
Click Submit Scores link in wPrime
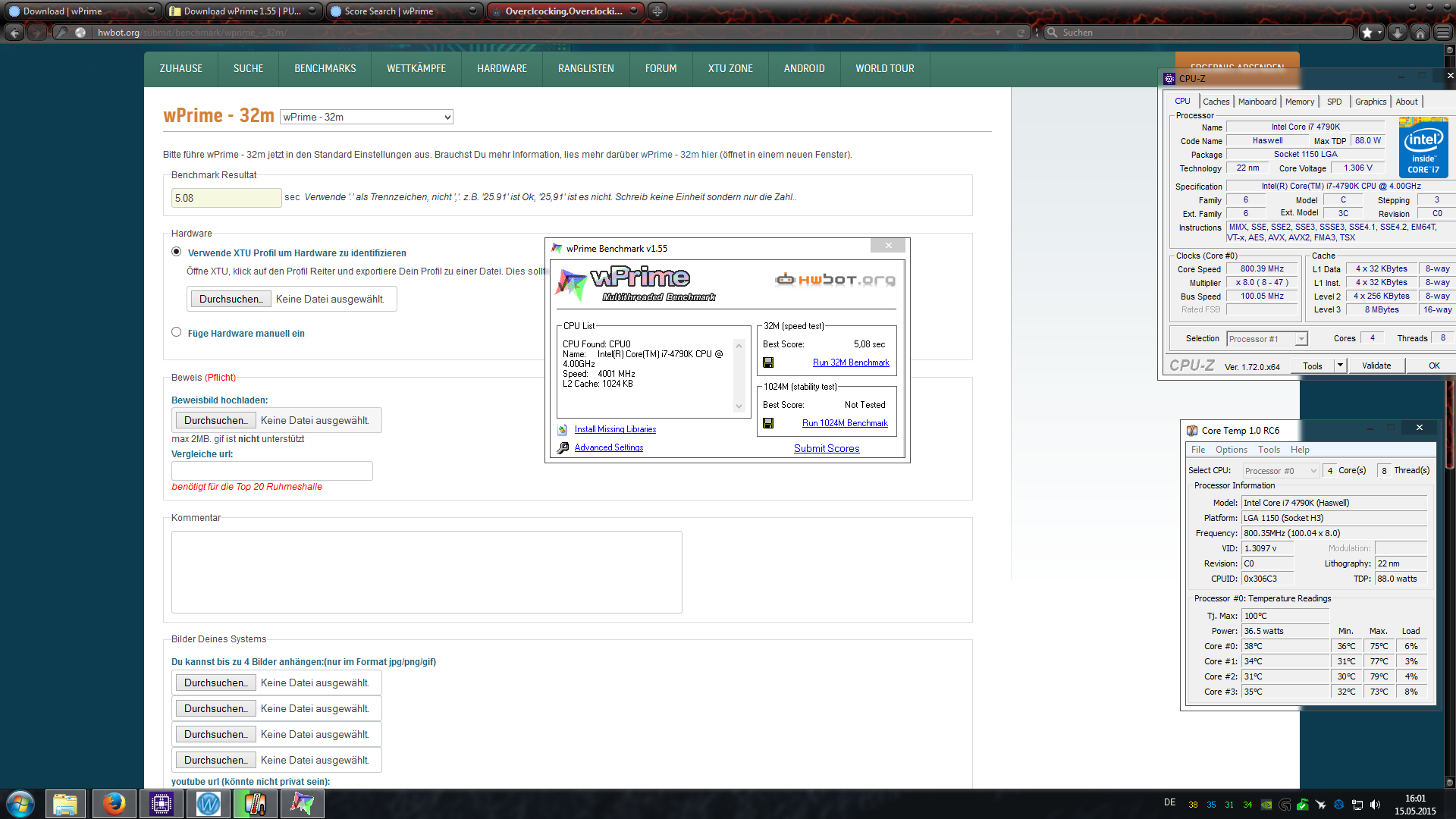coord(827,448)
